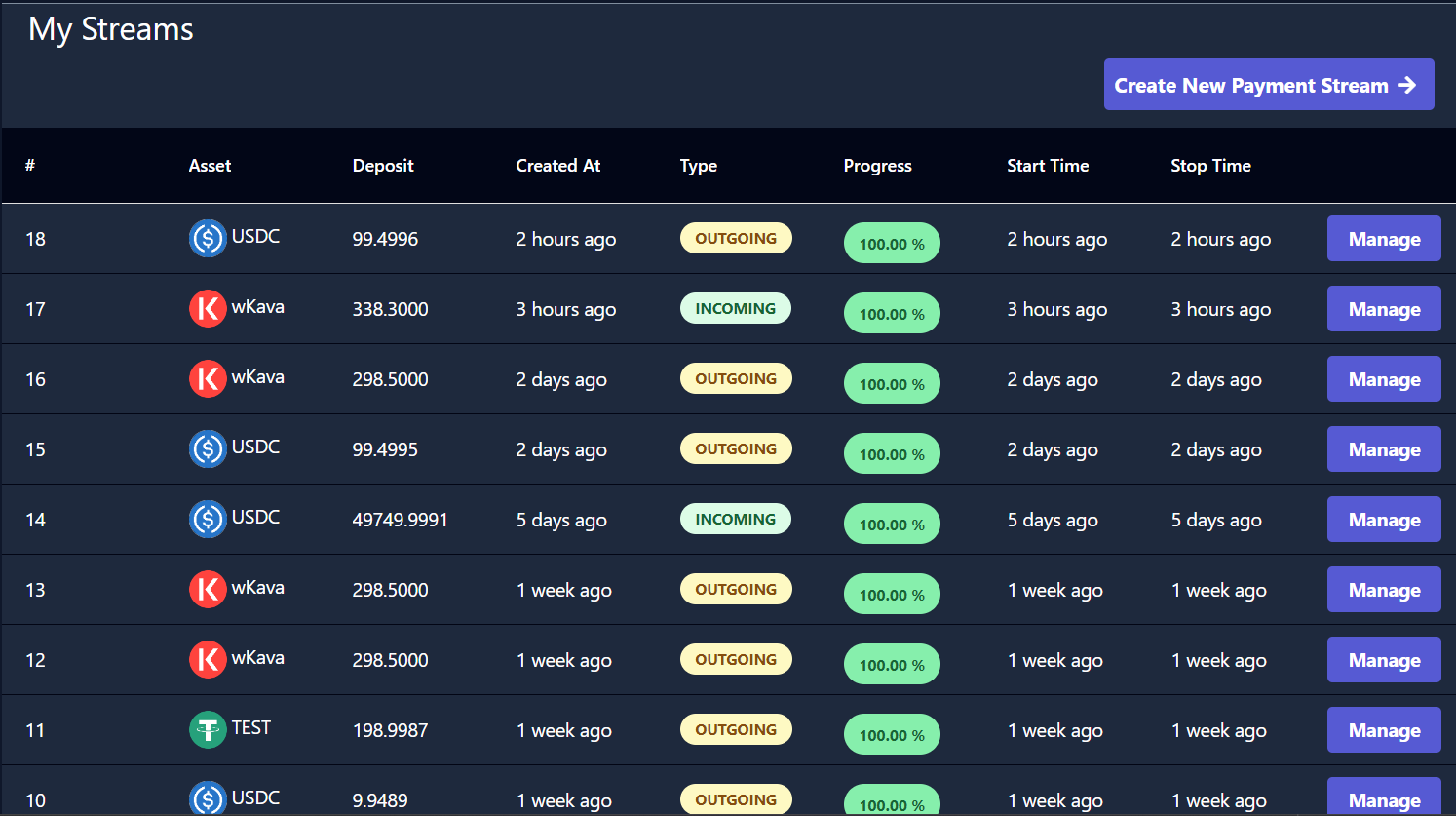Click the Created At column header

pos(557,166)
